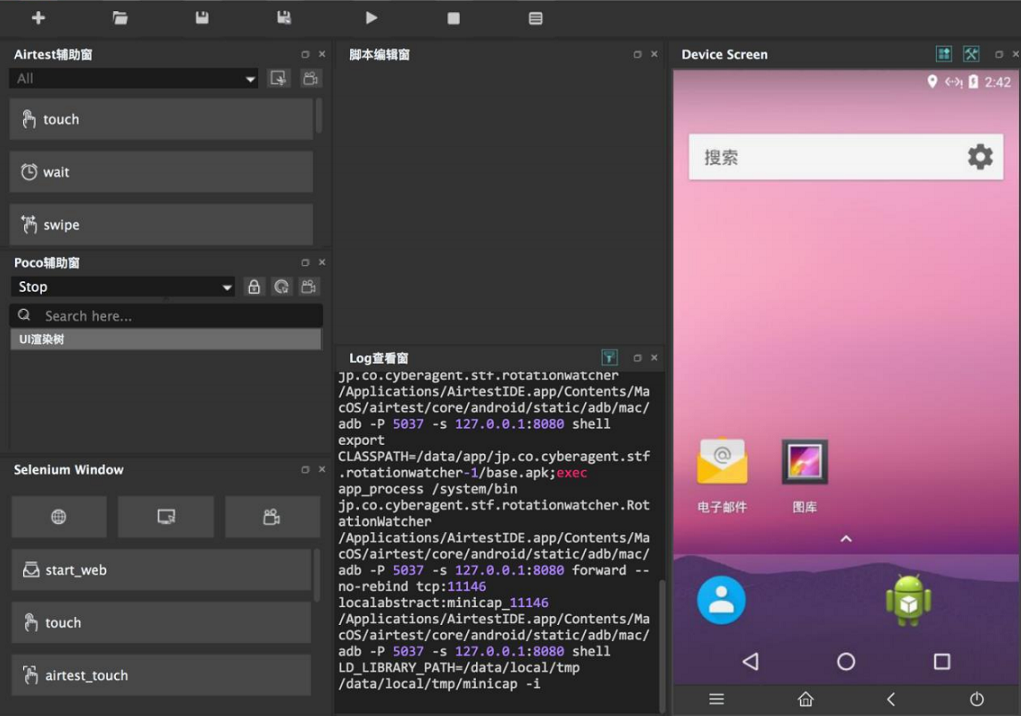This screenshot has width=1021, height=716.
Task: Click the new script plus icon
Action: tap(38, 18)
